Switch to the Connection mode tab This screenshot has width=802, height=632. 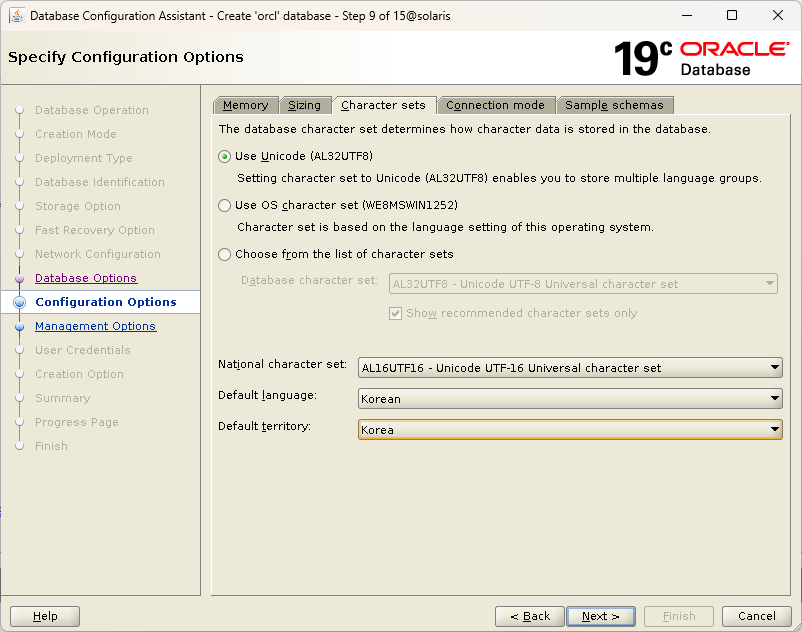[496, 105]
